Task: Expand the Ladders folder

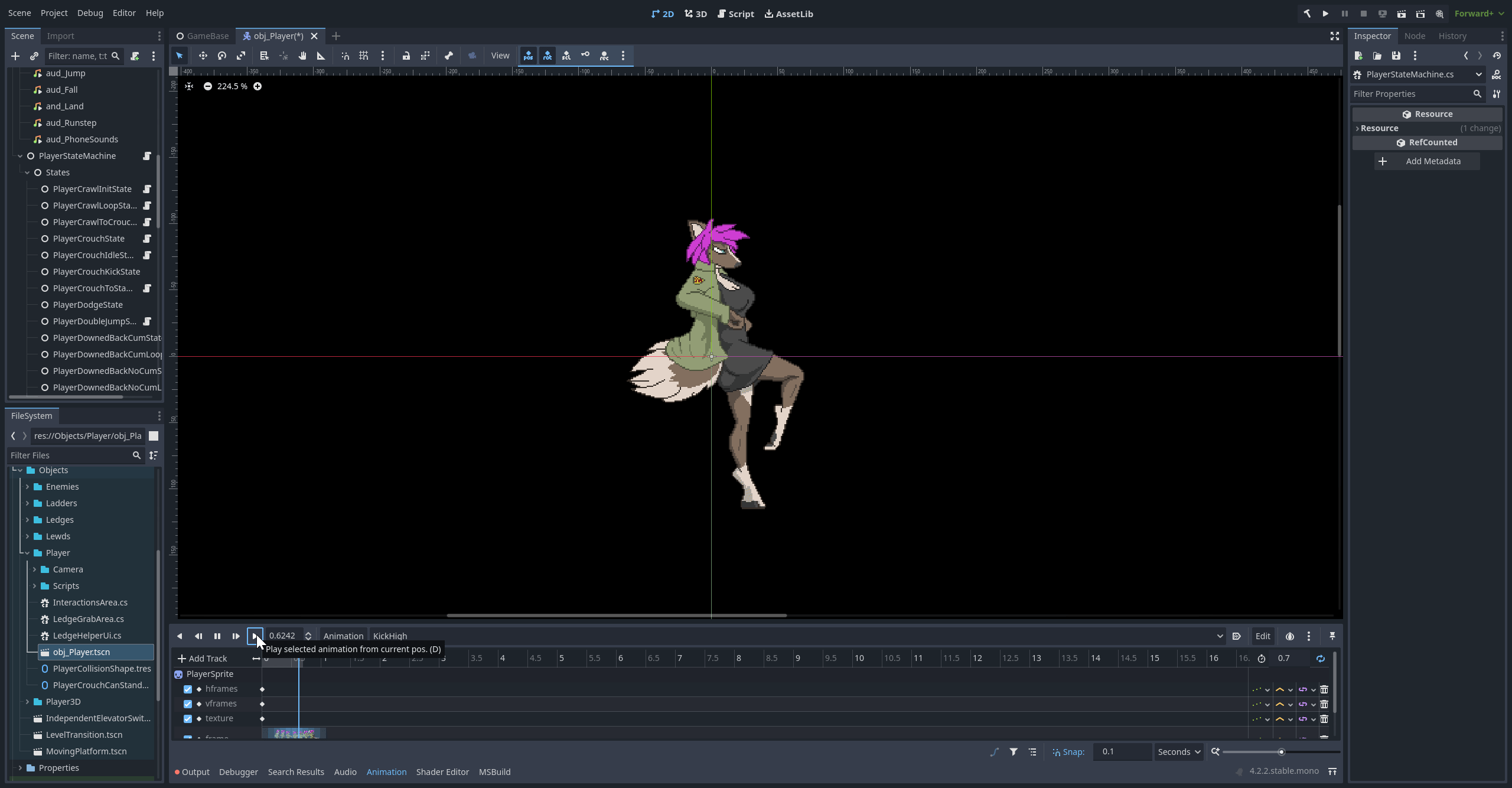Action: pyautogui.click(x=27, y=503)
